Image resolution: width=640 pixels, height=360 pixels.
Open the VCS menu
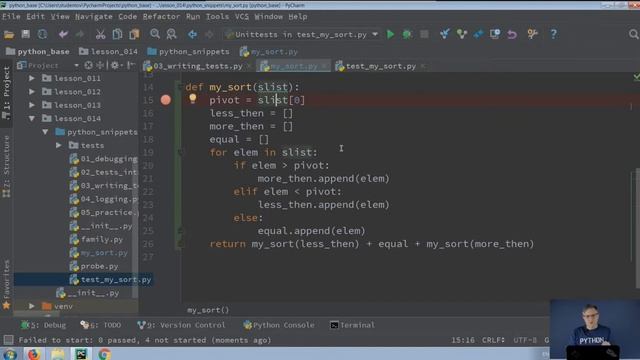[x=241, y=17]
